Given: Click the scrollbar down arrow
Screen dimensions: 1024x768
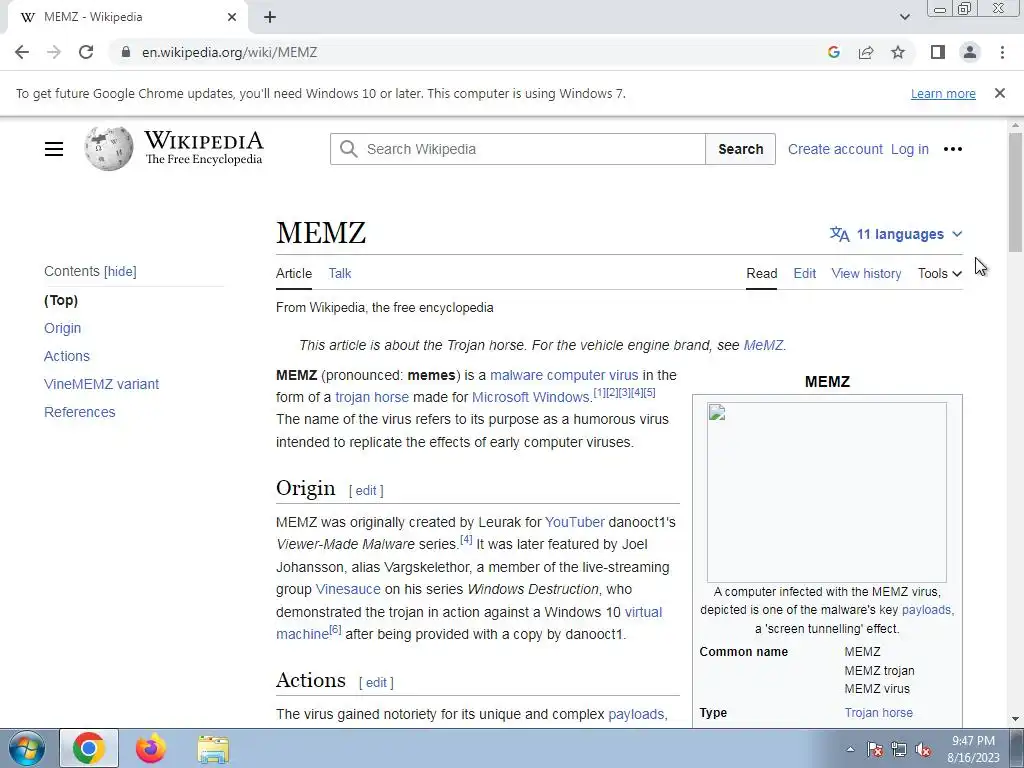Looking at the screenshot, I should tap(1015, 719).
